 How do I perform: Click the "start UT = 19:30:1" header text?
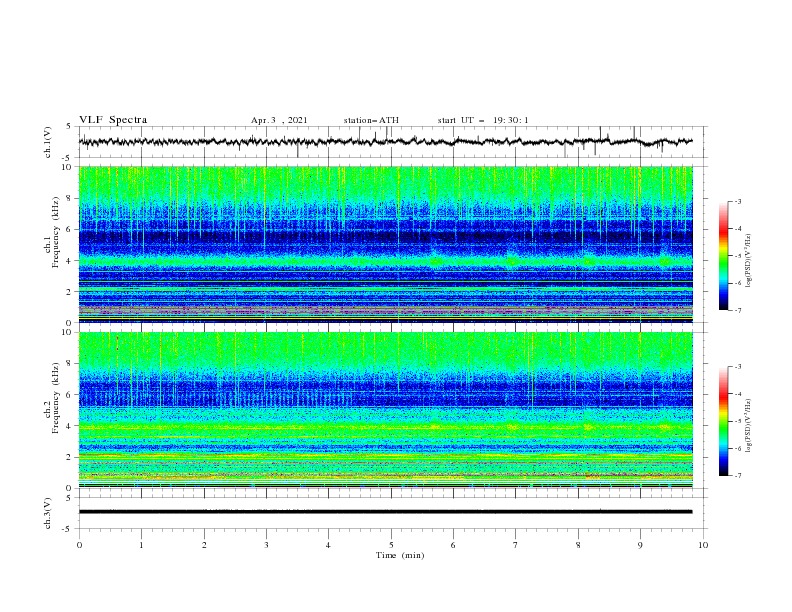[483, 120]
